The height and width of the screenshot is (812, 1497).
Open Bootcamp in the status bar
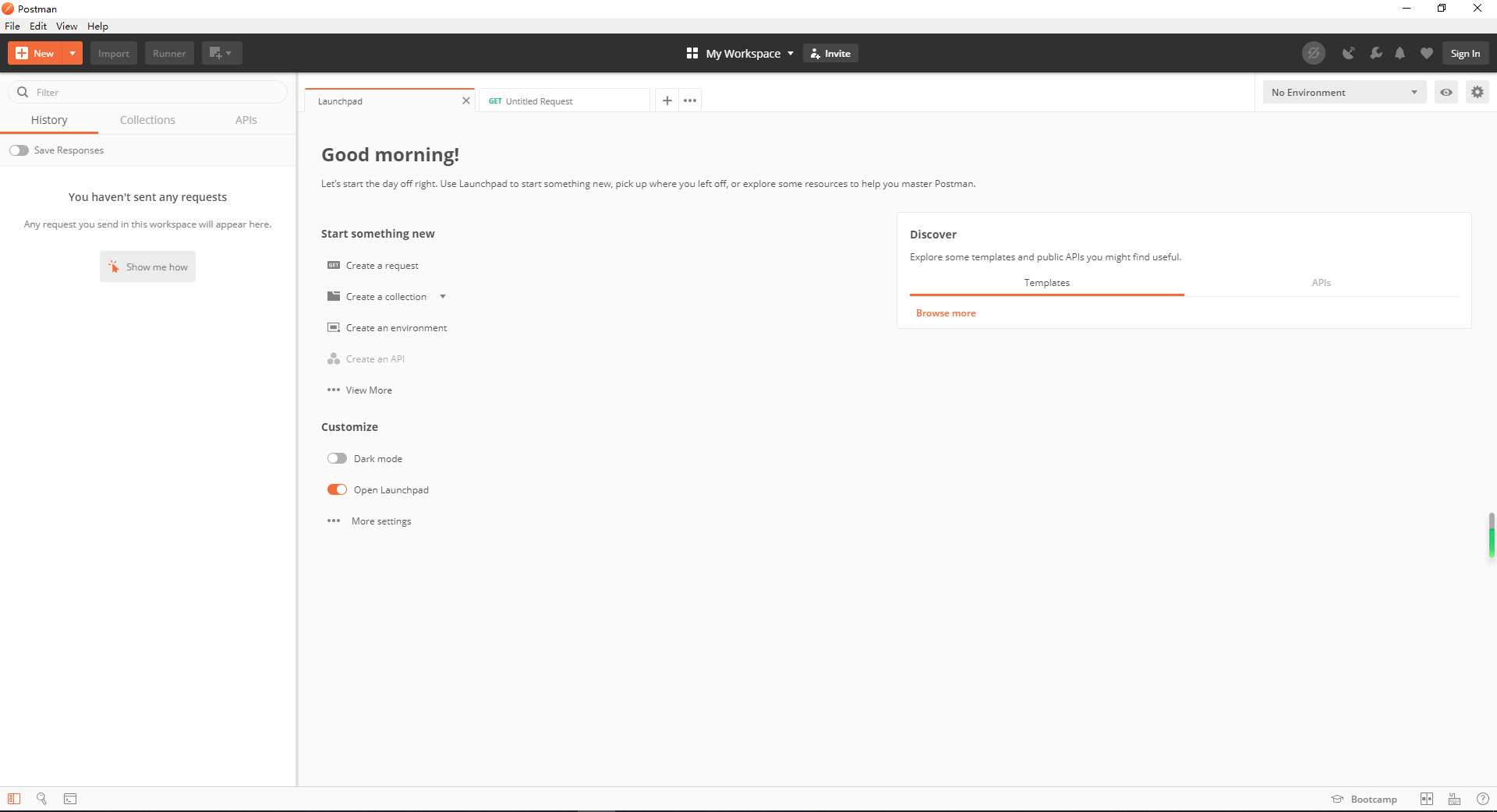[x=1364, y=799]
